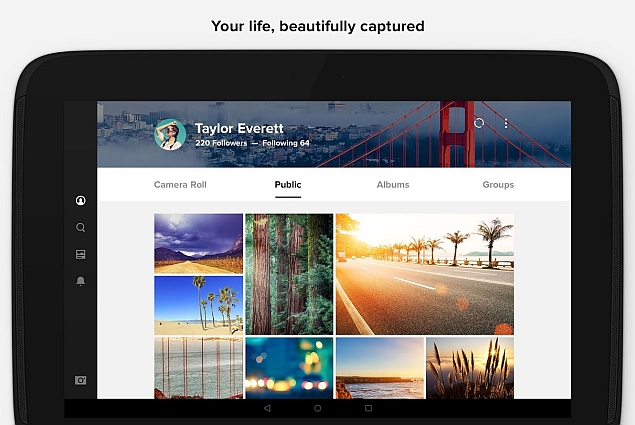Go to the Groups tab
Viewport: 635px width, 425px height.
(498, 185)
